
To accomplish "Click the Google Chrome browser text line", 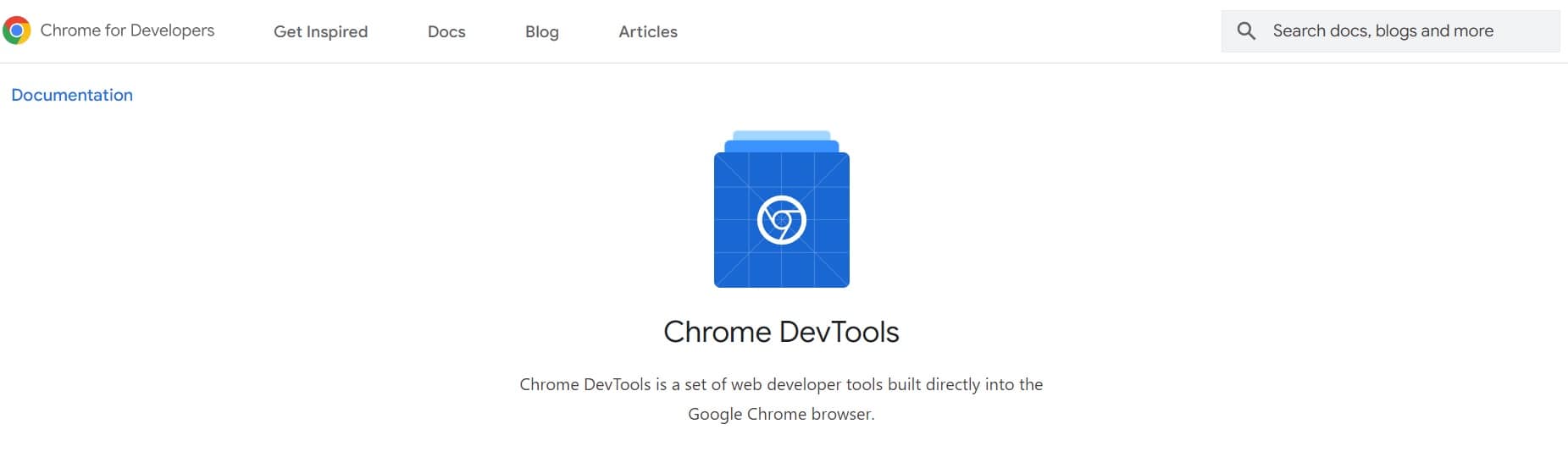I will click(781, 414).
